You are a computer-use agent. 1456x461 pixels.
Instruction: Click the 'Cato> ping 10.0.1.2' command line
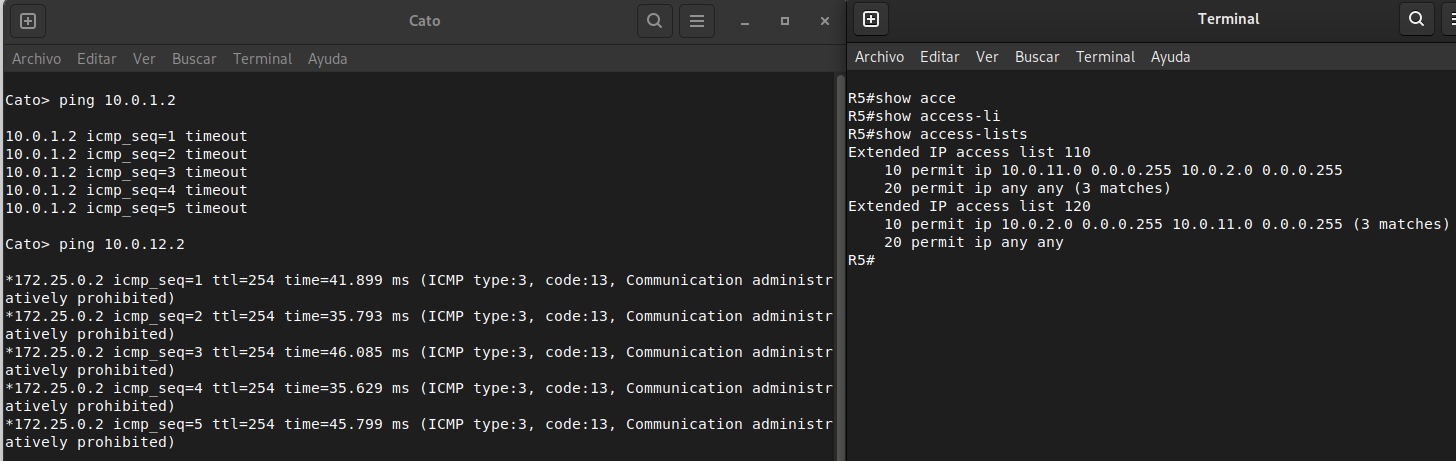click(91, 100)
